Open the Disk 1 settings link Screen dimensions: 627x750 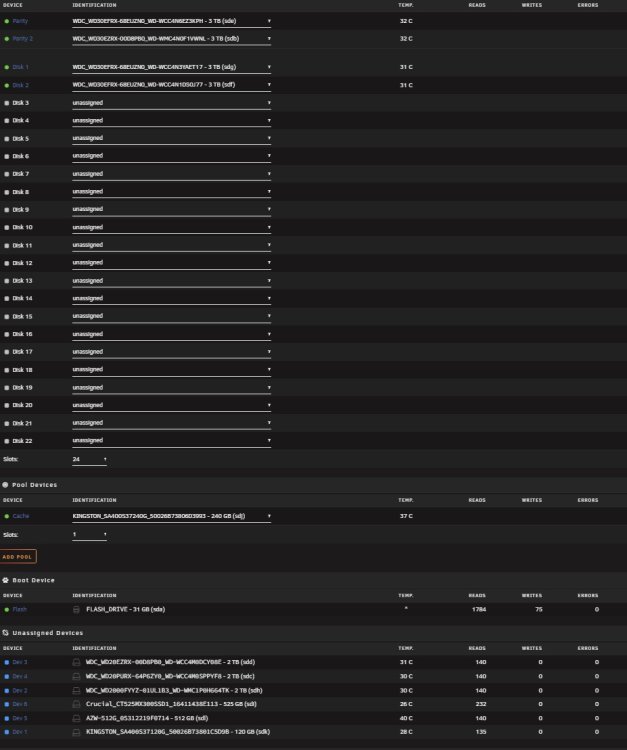tap(20, 67)
